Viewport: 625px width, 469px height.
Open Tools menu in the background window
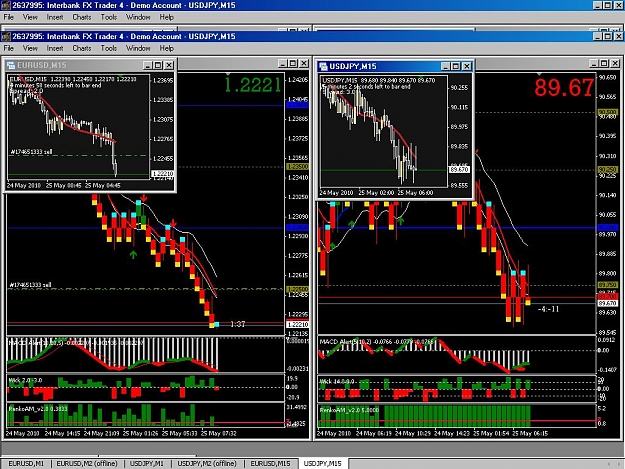coord(108,17)
